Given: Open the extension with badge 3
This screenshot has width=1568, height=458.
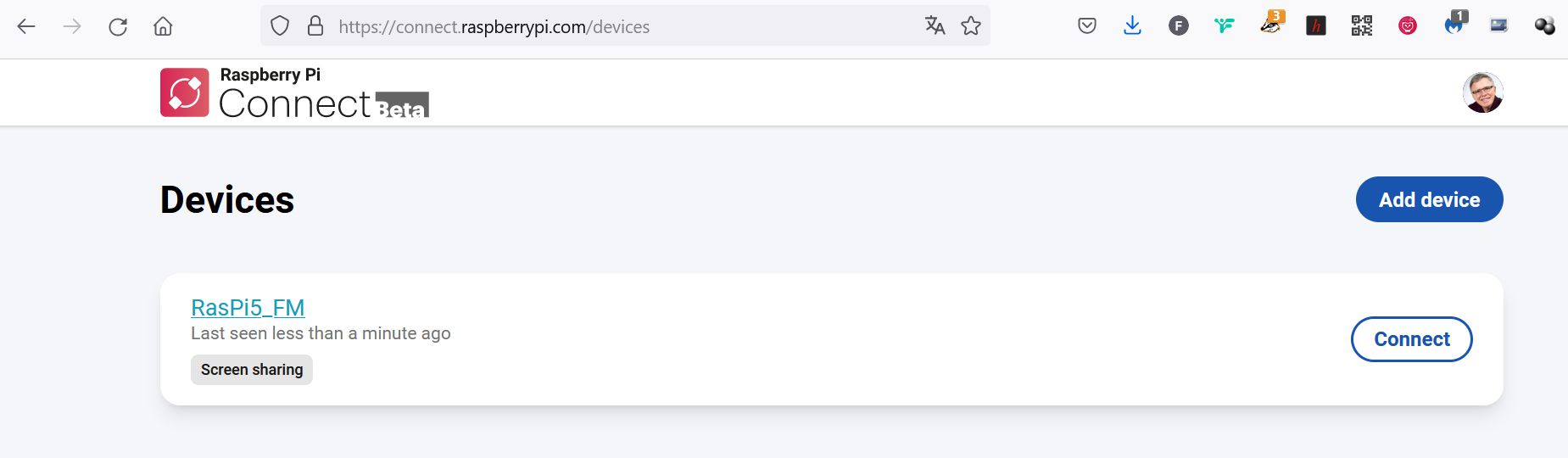Looking at the screenshot, I should click(x=1271, y=24).
